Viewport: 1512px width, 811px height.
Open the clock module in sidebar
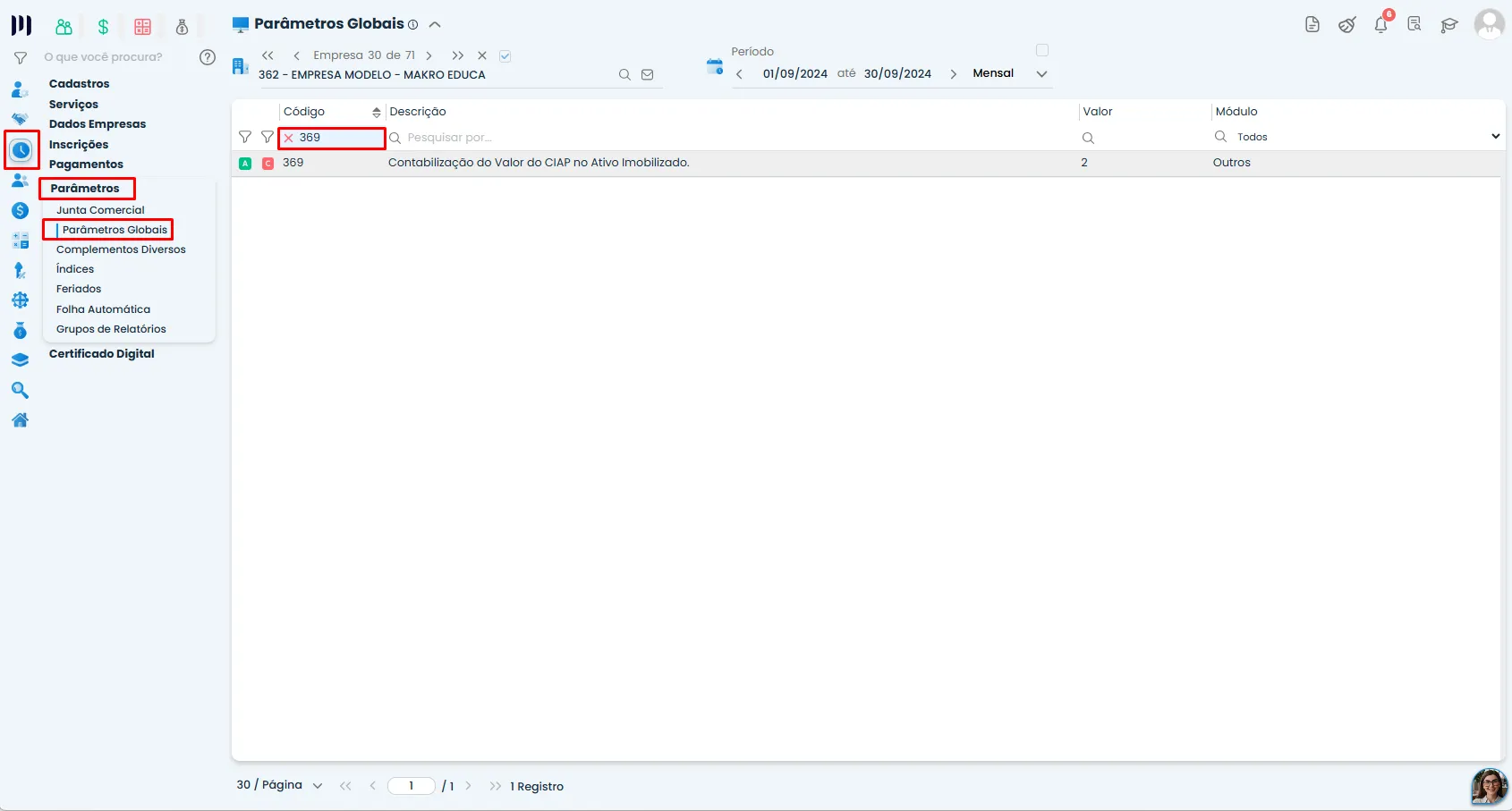pyautogui.click(x=21, y=150)
